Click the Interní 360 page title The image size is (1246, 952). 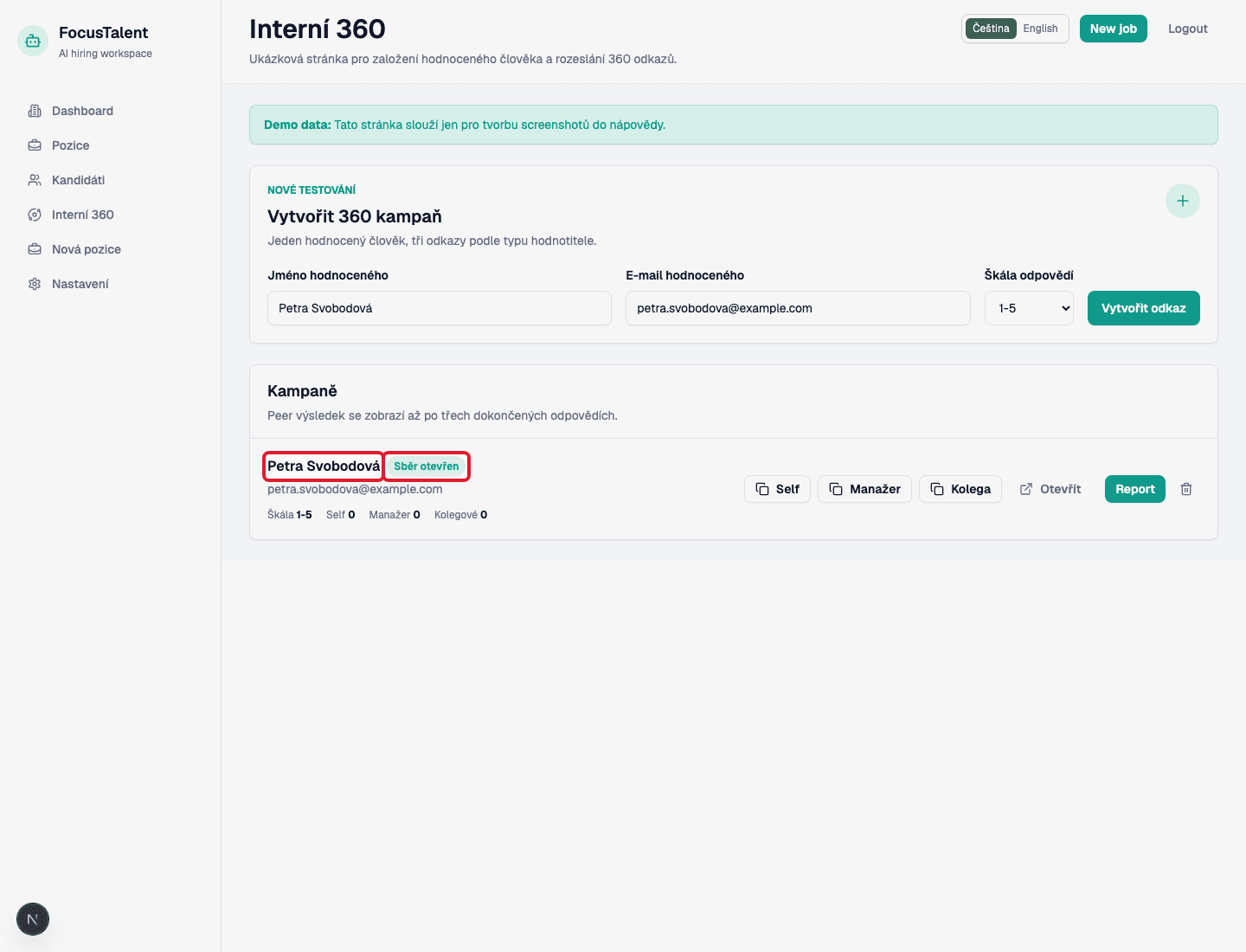point(318,29)
